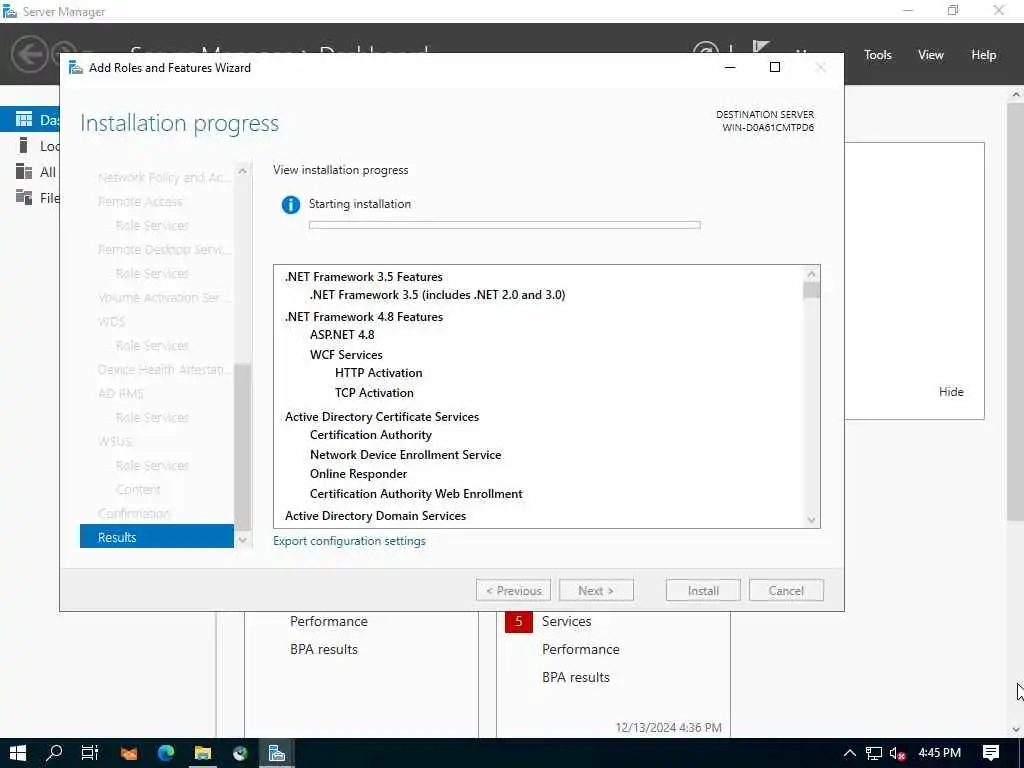Click Export configuration settings link

(349, 541)
